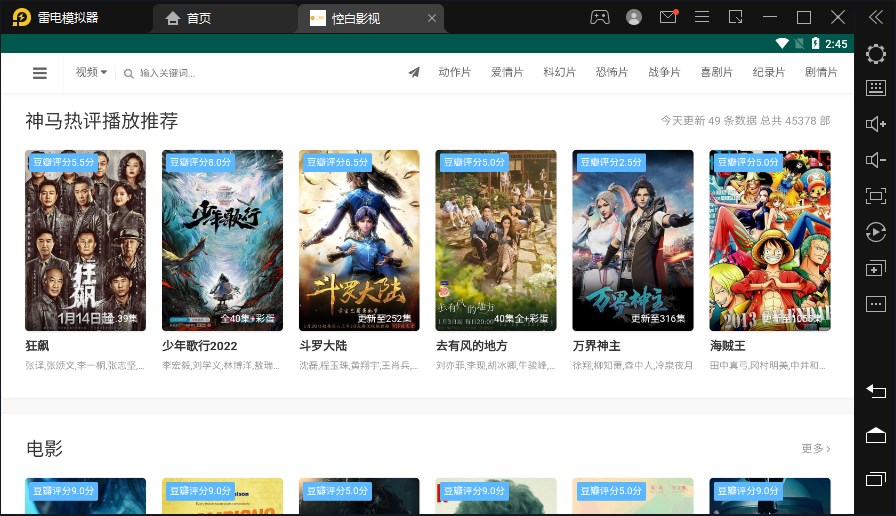Click the Android back arrow icon
The height and width of the screenshot is (516, 896).
[875, 391]
